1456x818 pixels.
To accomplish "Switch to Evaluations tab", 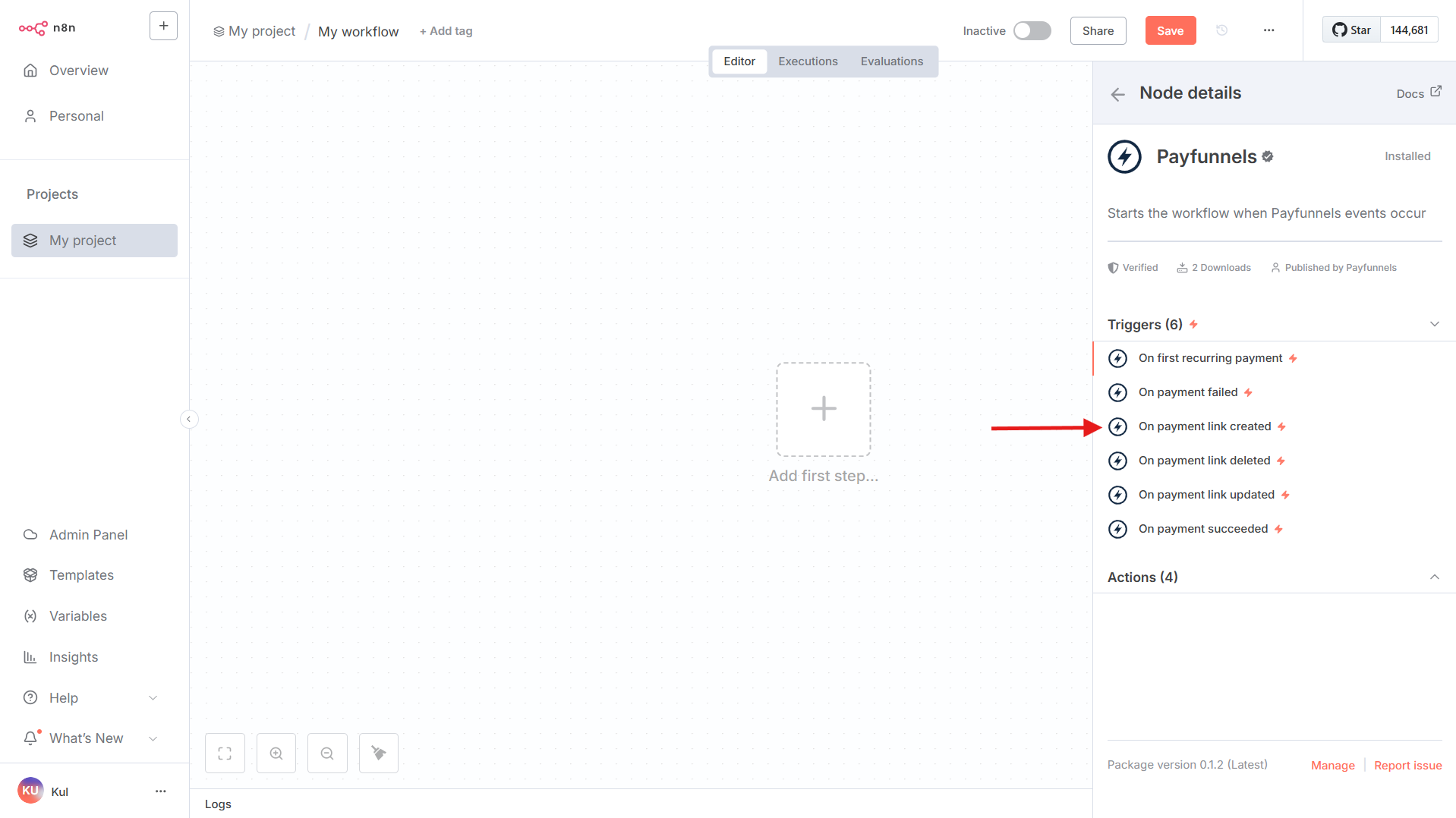I will pos(891,61).
